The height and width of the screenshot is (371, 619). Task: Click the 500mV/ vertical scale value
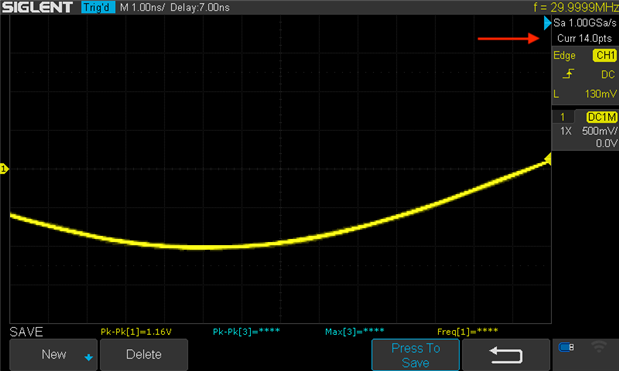click(600, 131)
